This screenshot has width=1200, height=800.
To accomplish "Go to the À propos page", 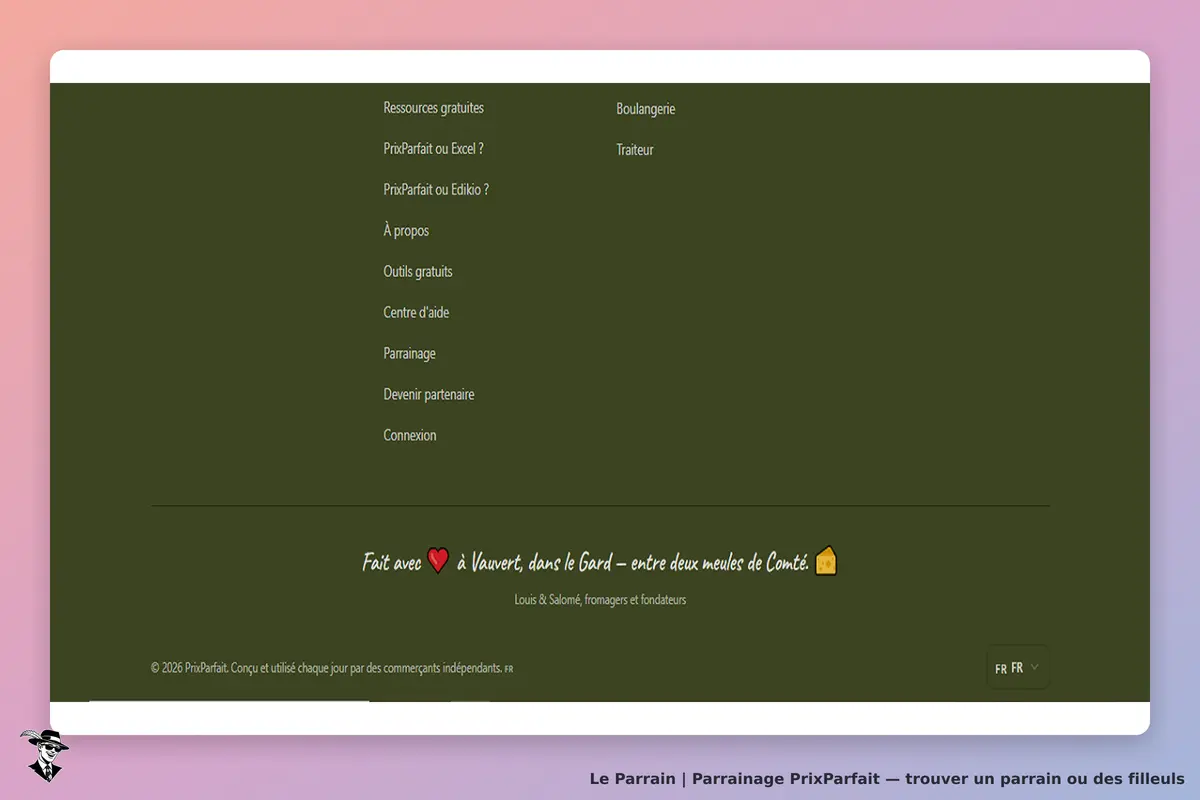I will pyautogui.click(x=406, y=231).
